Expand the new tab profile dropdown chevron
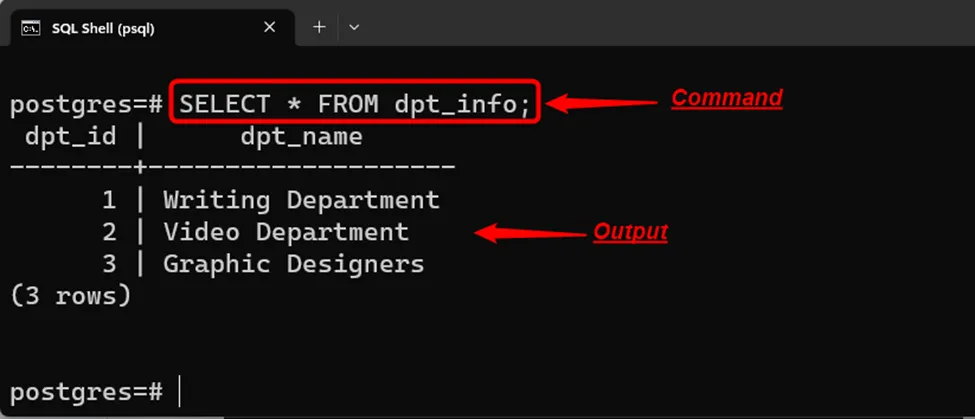975x419 pixels. pyautogui.click(x=353, y=27)
